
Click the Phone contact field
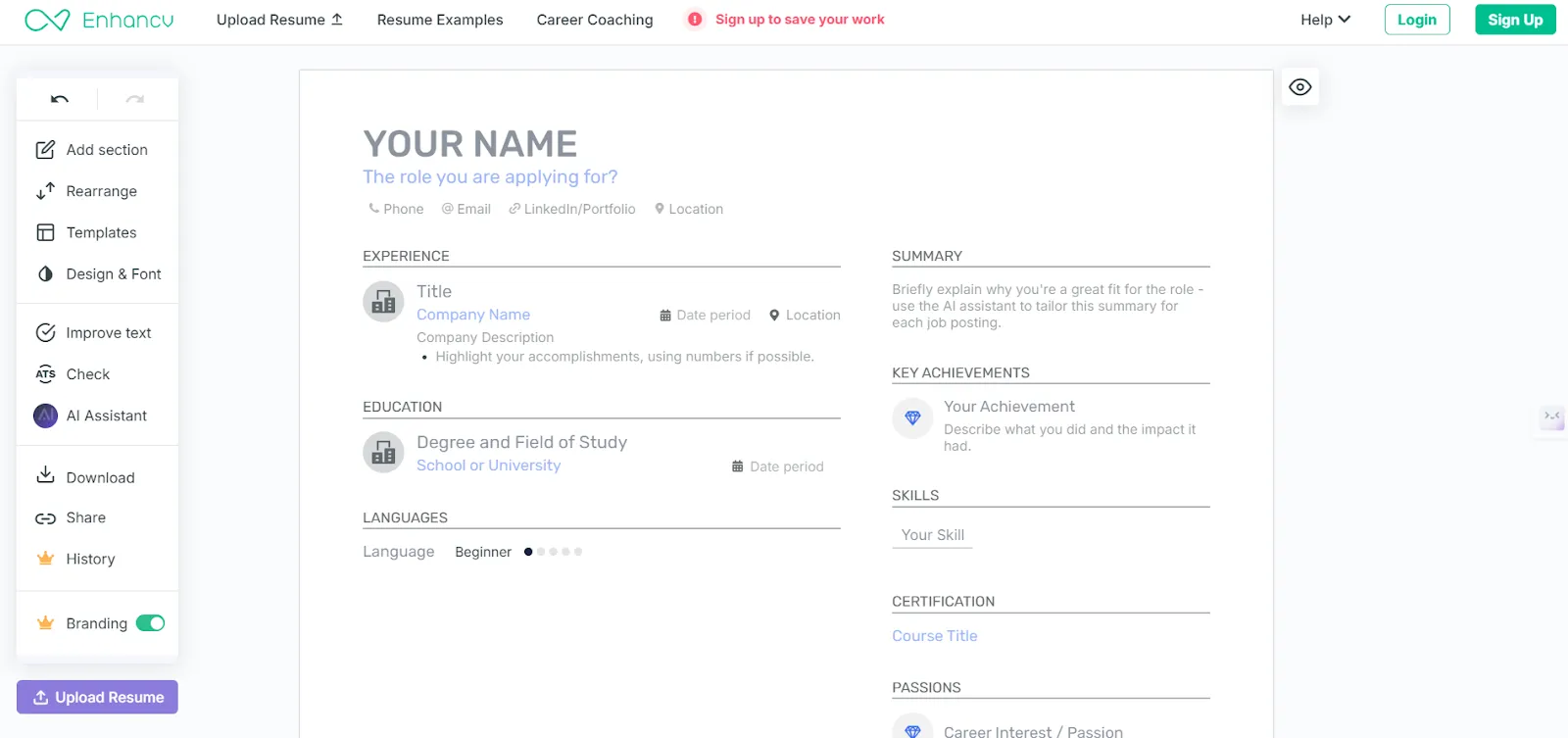397,209
